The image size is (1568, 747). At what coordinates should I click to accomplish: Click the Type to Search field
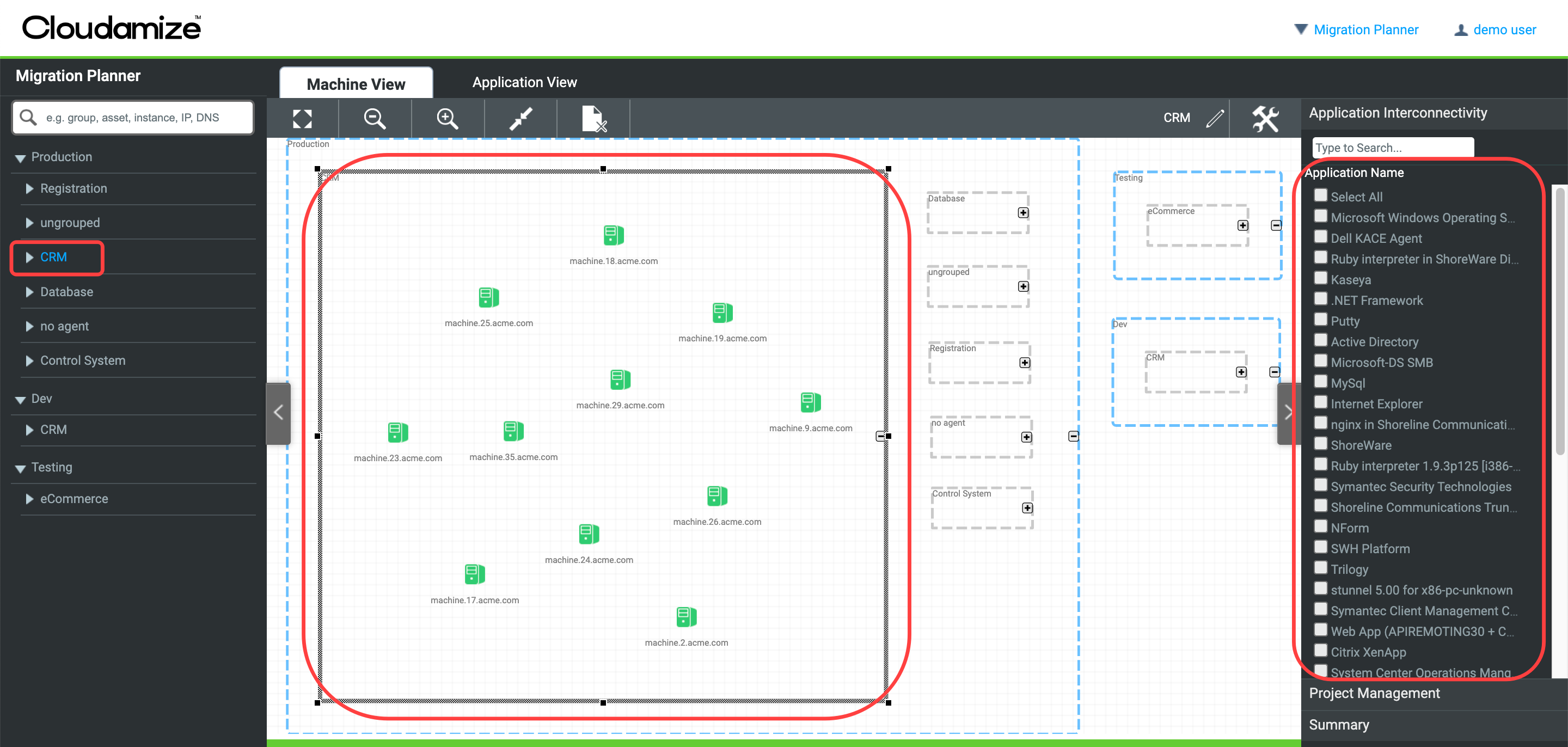1393,148
